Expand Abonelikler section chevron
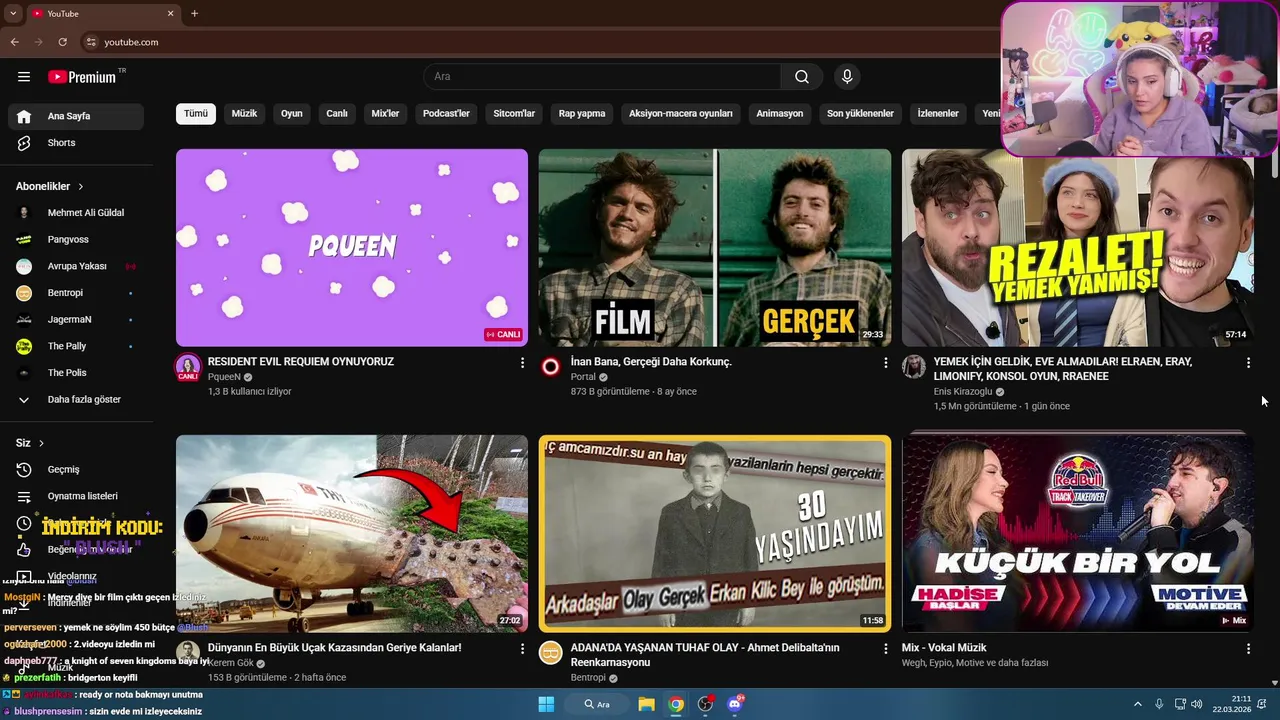 [81, 187]
